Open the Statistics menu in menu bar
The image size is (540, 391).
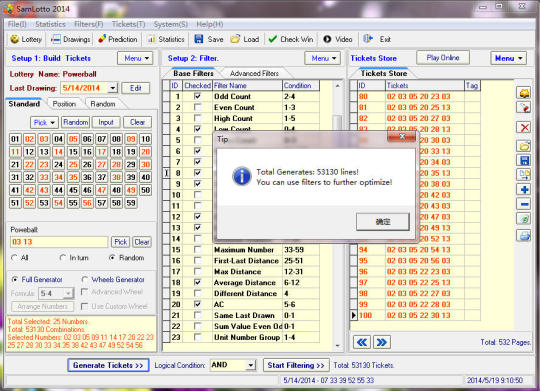click(x=50, y=24)
